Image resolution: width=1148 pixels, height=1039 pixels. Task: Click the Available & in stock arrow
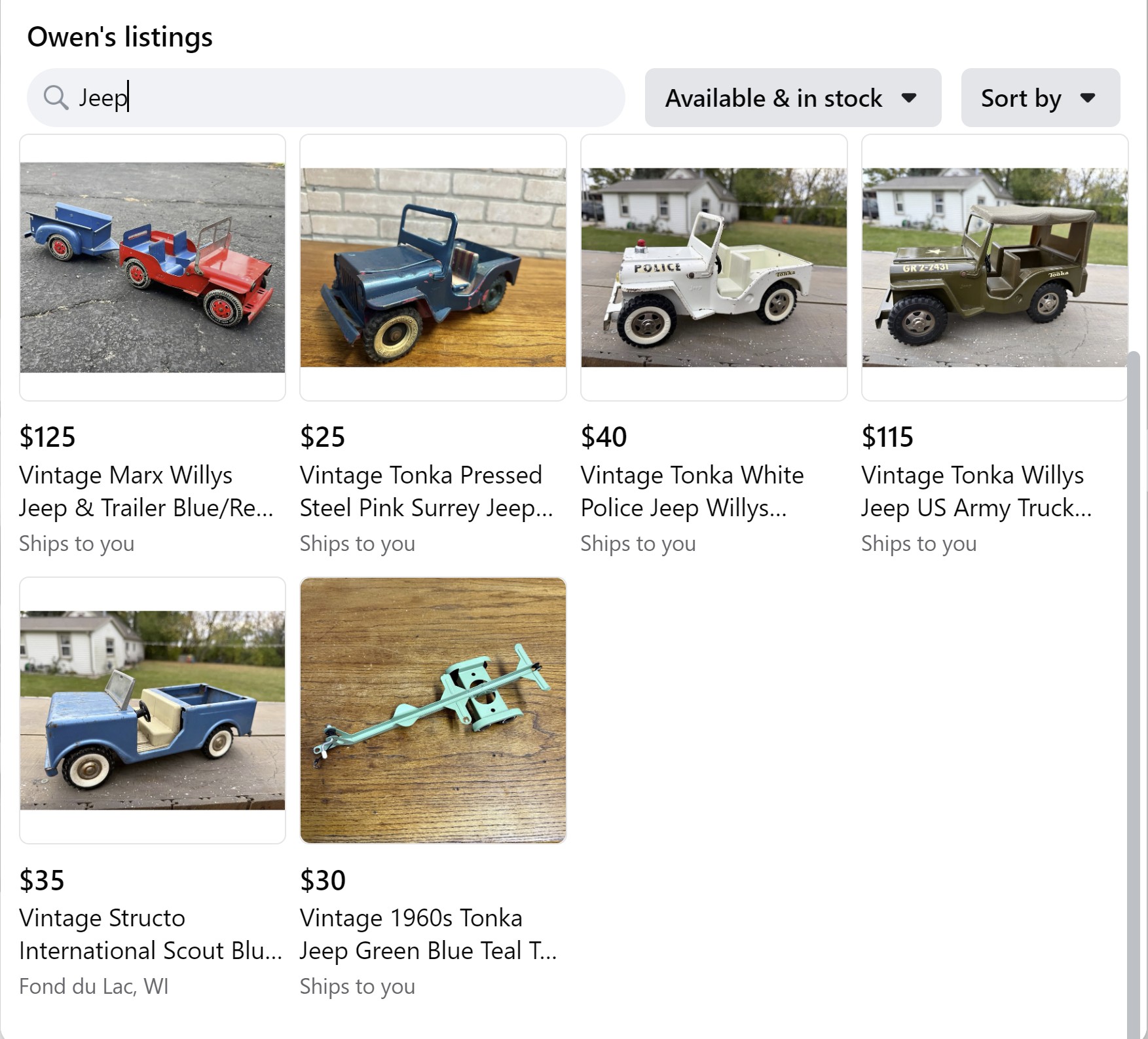click(908, 98)
